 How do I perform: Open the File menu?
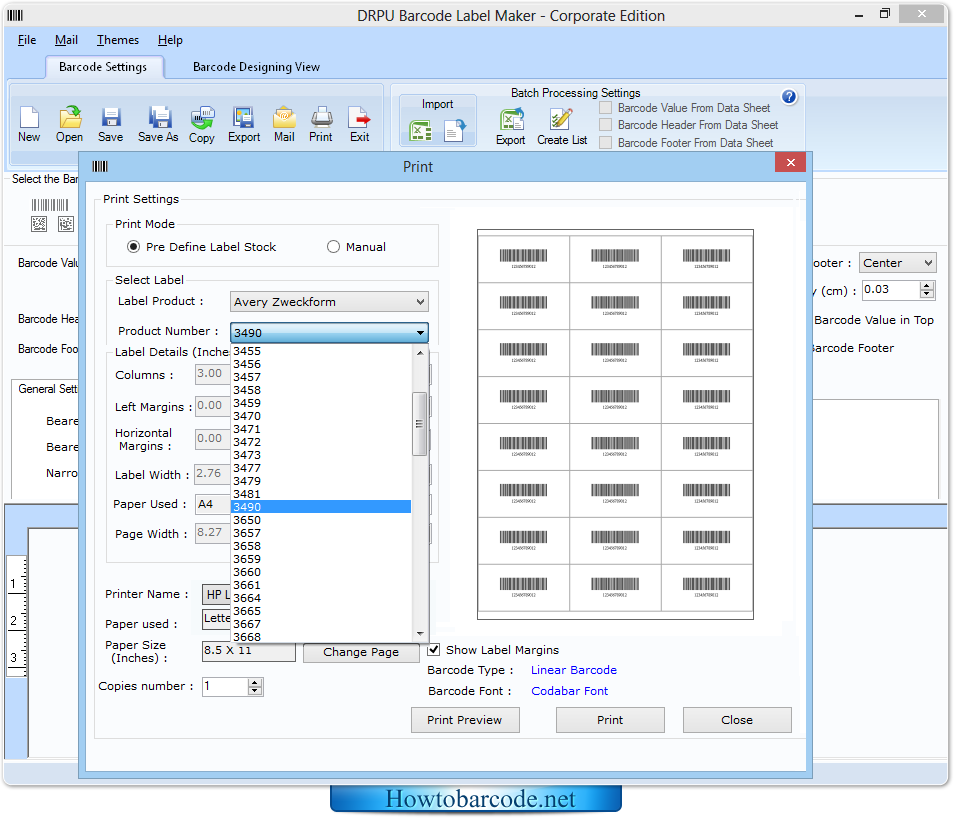pyautogui.click(x=27, y=40)
